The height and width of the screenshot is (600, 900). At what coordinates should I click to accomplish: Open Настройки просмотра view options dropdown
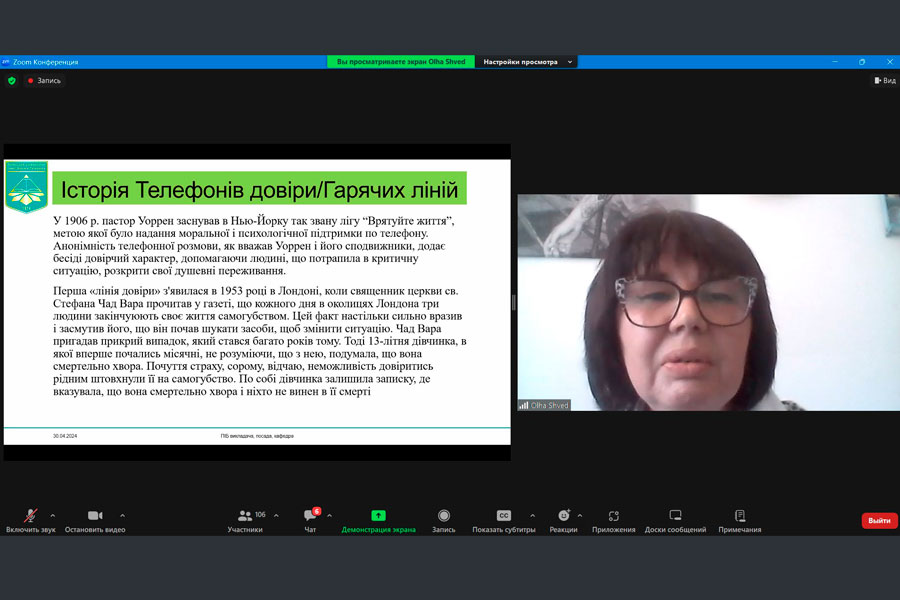point(527,62)
